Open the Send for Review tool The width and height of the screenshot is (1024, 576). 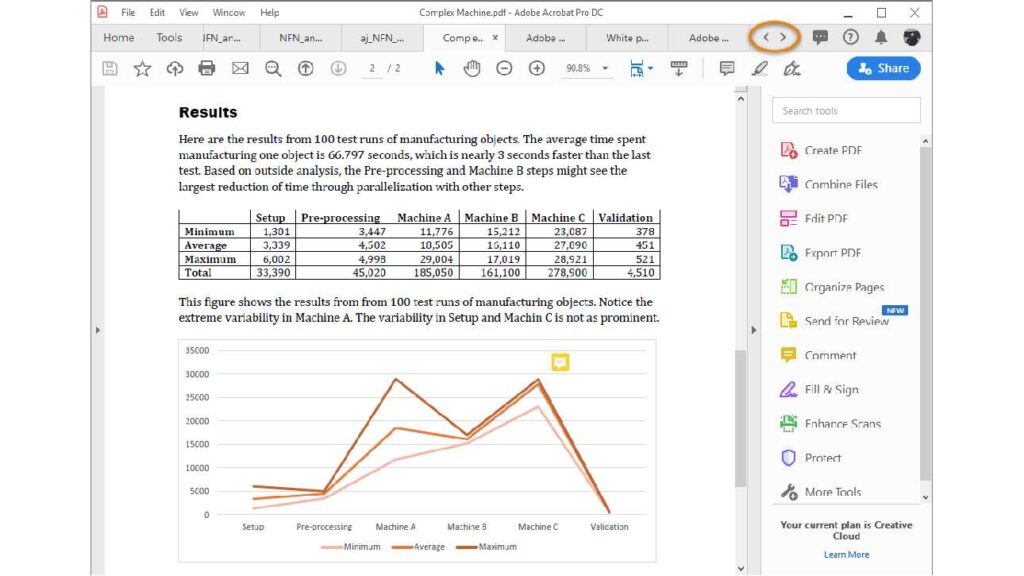point(835,321)
